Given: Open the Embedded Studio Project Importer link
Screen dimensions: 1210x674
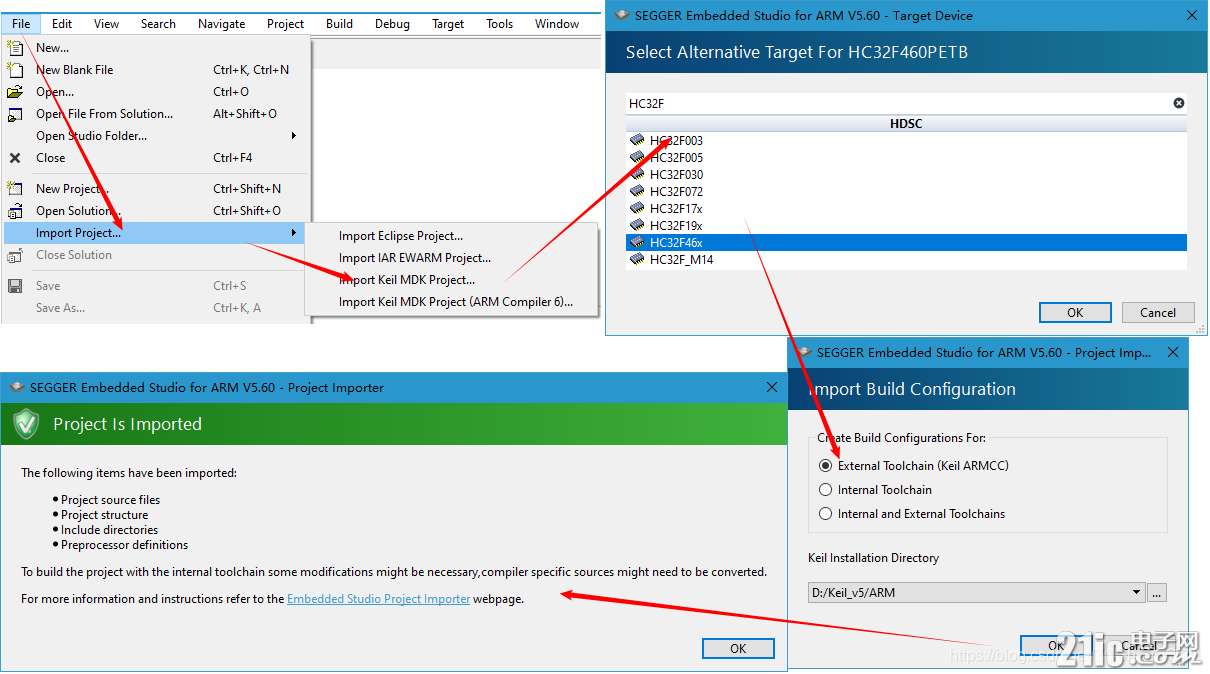Looking at the screenshot, I should click(378, 599).
